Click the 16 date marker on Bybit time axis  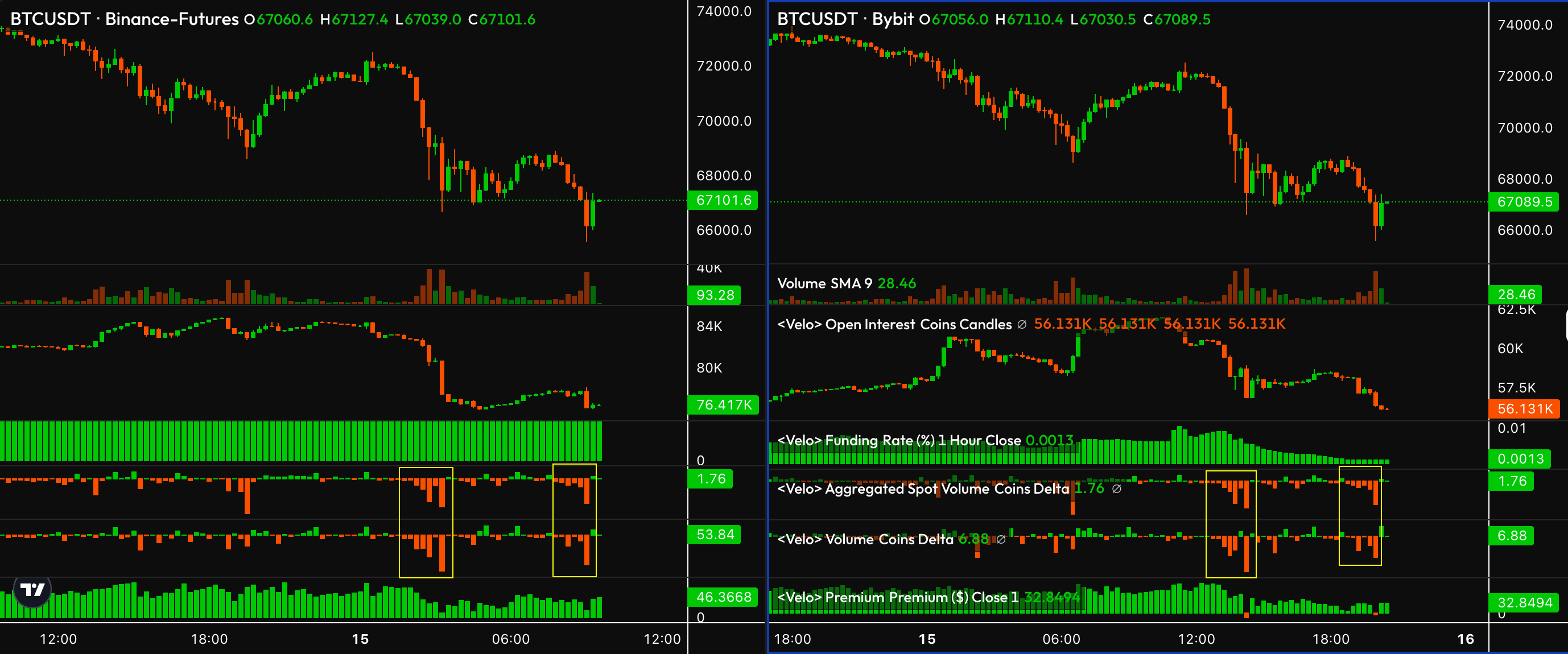pyautogui.click(x=1466, y=639)
